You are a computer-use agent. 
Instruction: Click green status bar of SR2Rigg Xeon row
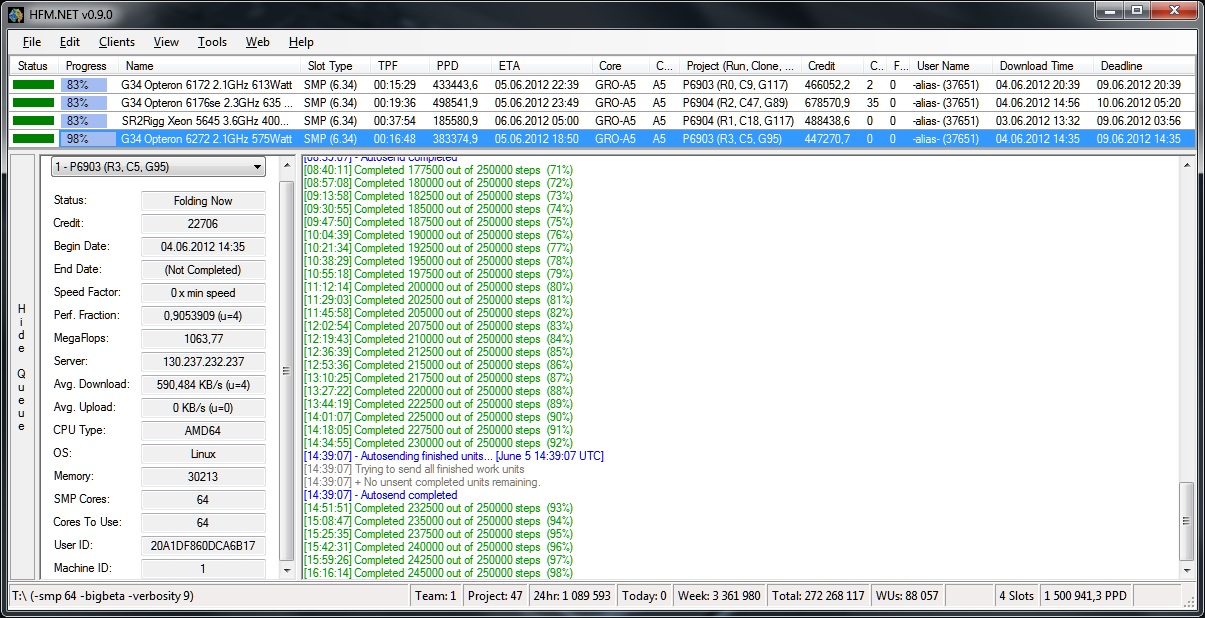coord(33,120)
